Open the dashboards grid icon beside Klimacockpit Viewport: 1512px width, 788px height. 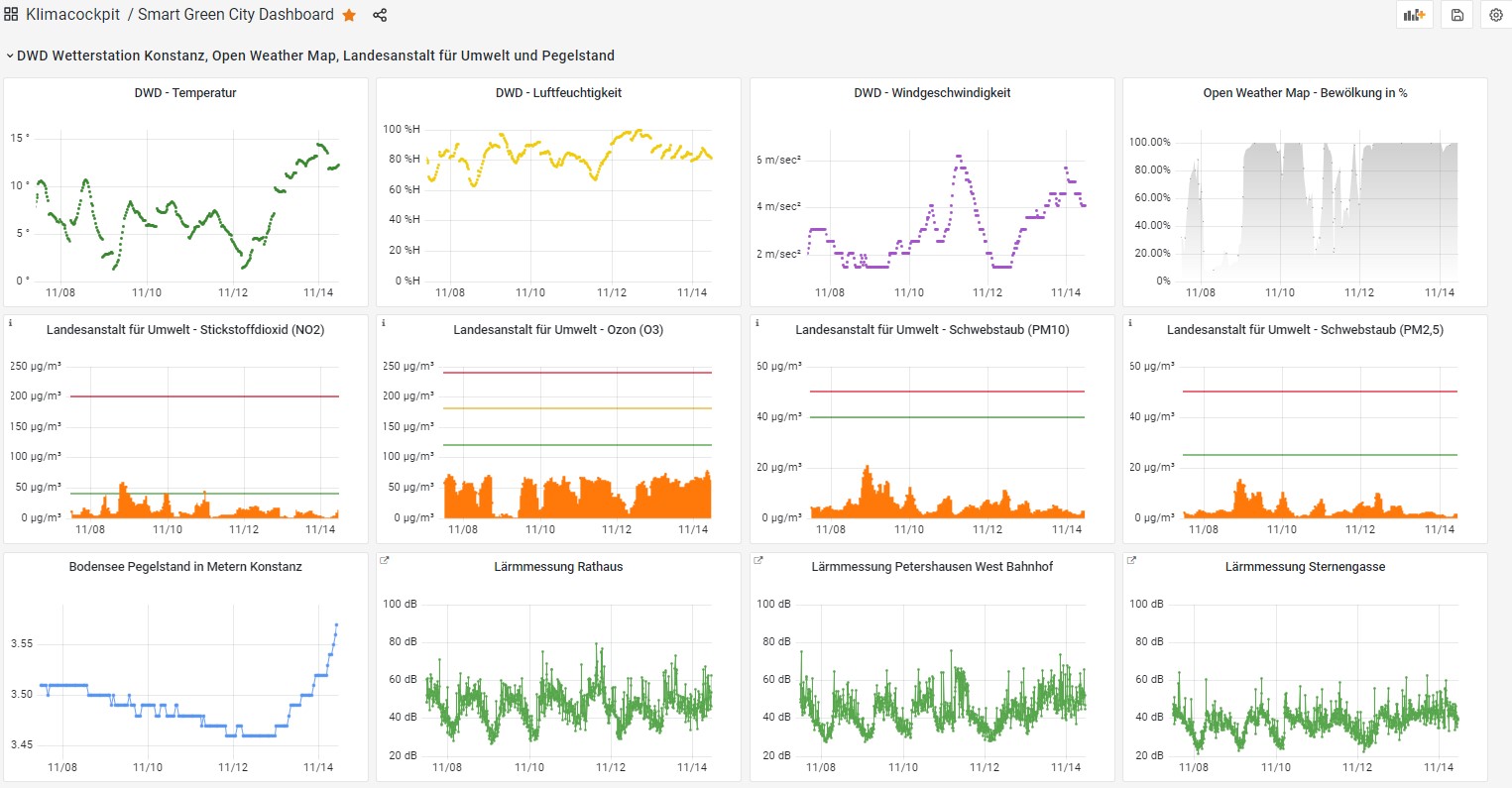tap(11, 15)
